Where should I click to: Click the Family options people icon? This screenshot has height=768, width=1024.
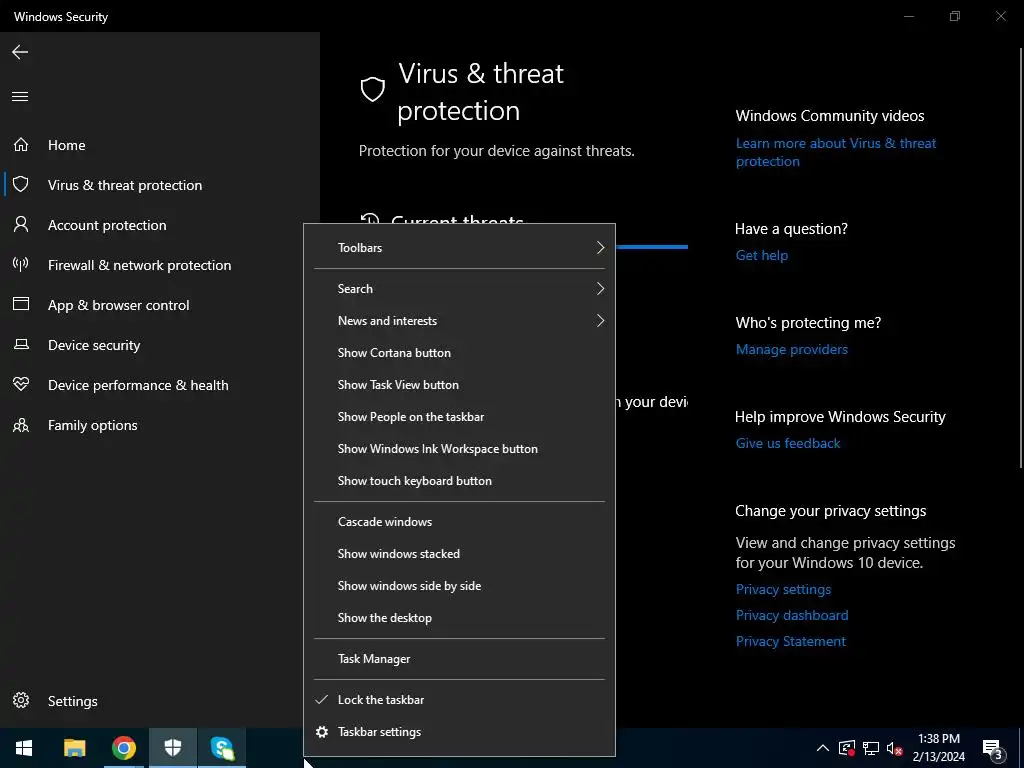tap(21, 425)
